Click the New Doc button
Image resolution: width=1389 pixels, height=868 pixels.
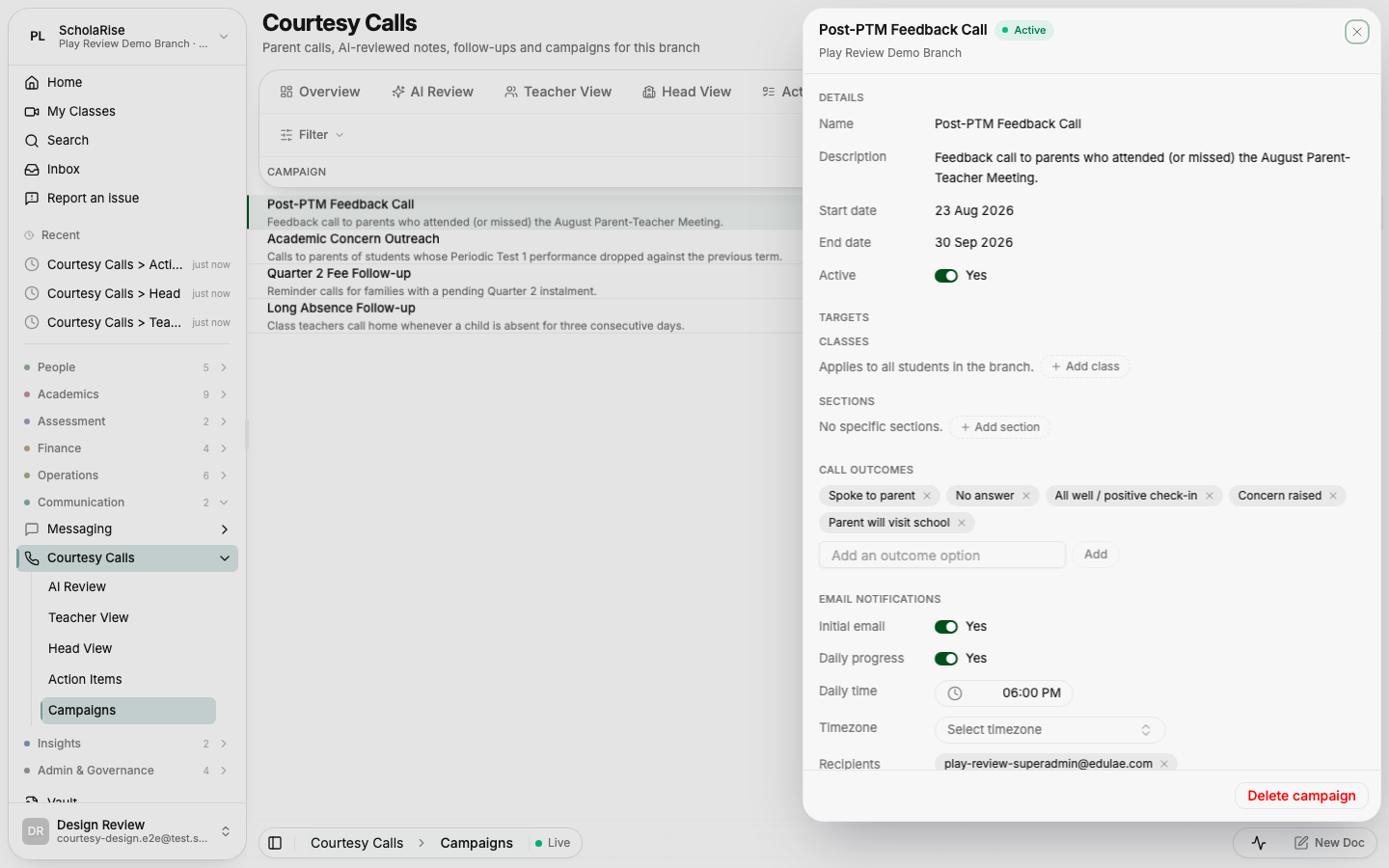point(1329,843)
